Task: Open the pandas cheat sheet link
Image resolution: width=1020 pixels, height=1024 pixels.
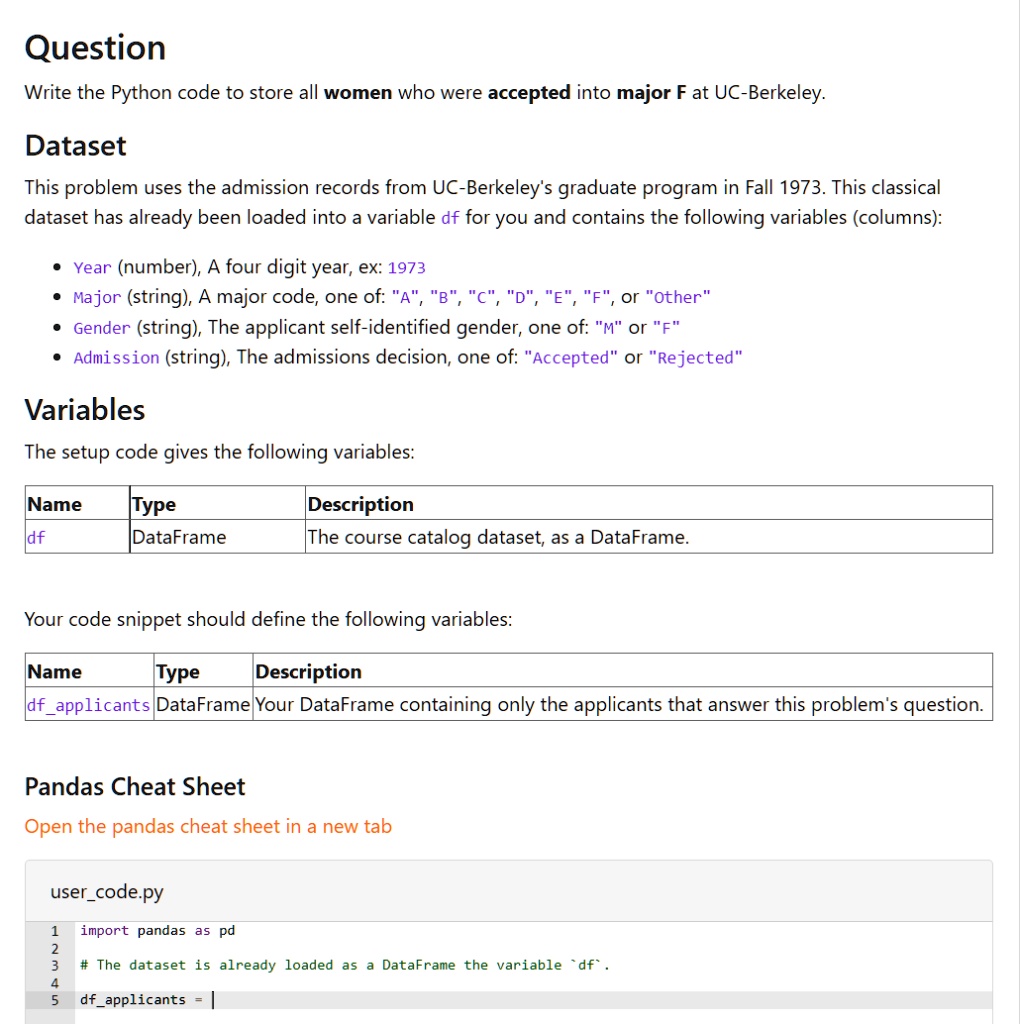Action: (208, 826)
